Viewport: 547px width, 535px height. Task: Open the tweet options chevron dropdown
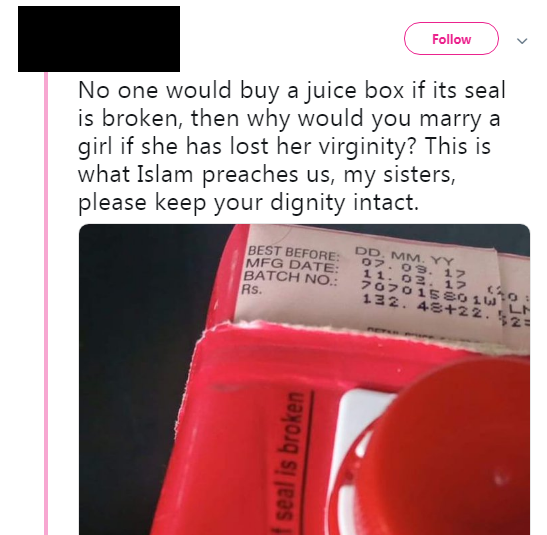click(x=522, y=41)
